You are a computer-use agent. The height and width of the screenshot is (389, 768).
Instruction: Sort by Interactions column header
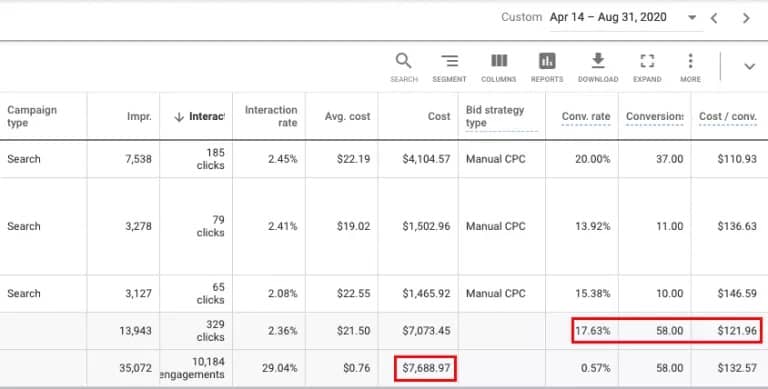click(199, 116)
